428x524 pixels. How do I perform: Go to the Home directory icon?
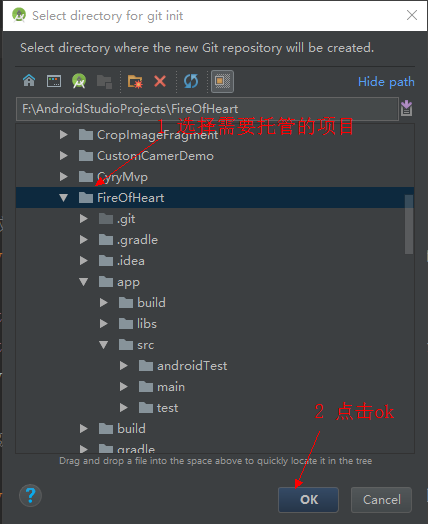pos(29,81)
